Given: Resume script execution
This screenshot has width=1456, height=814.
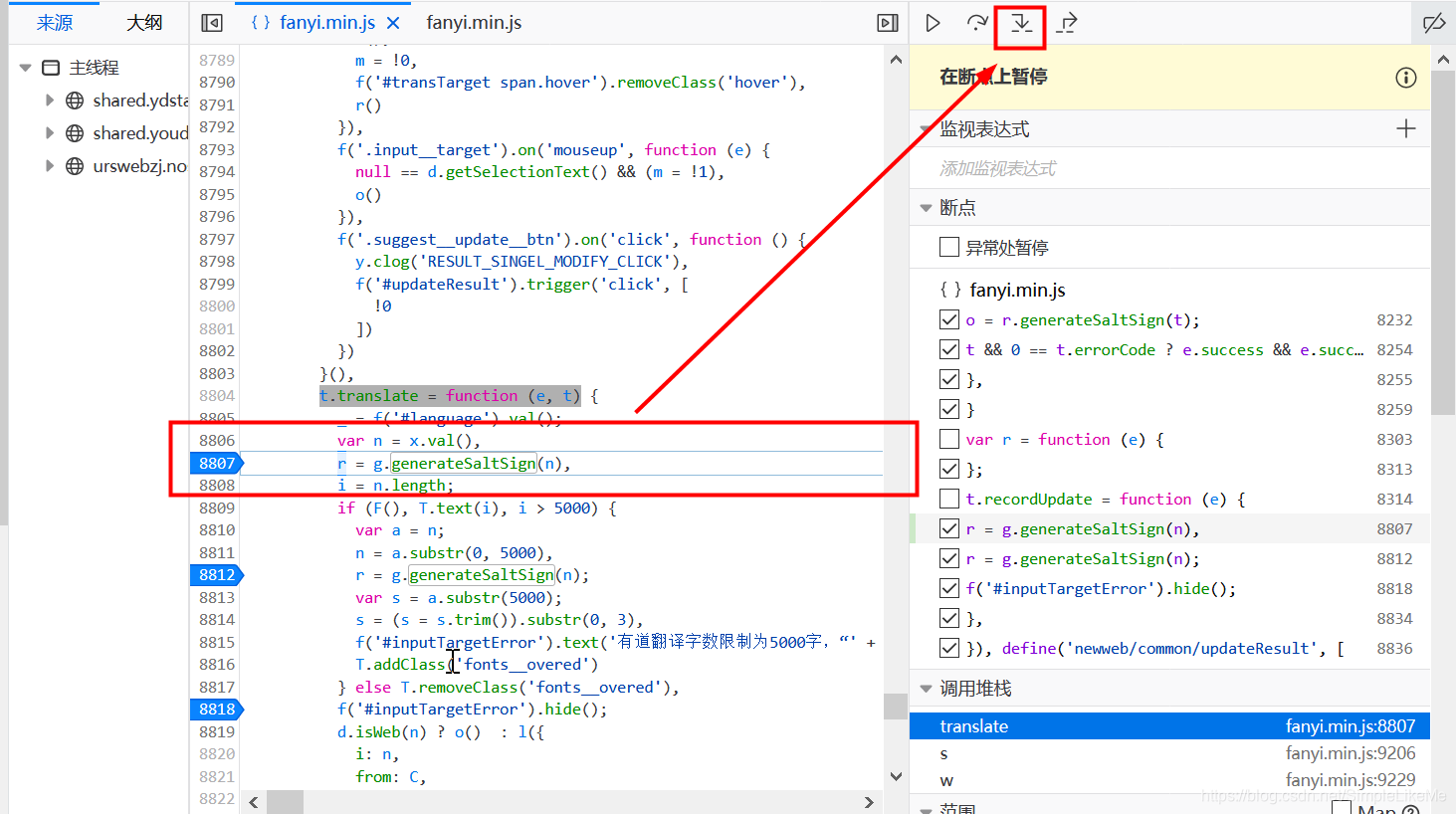Looking at the screenshot, I should tap(933, 23).
